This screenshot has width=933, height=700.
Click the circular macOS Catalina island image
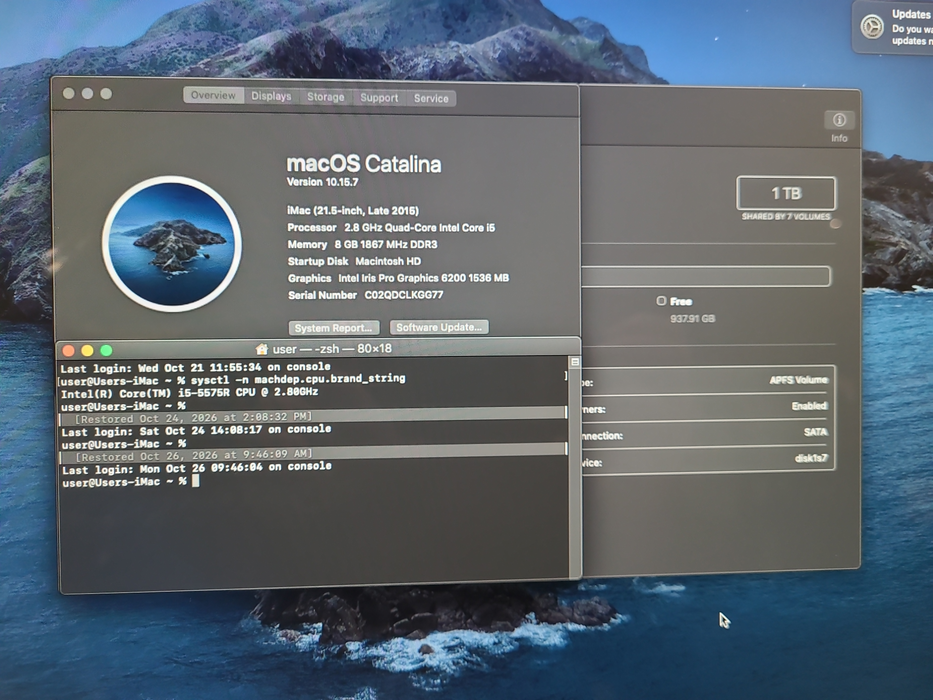[x=172, y=243]
